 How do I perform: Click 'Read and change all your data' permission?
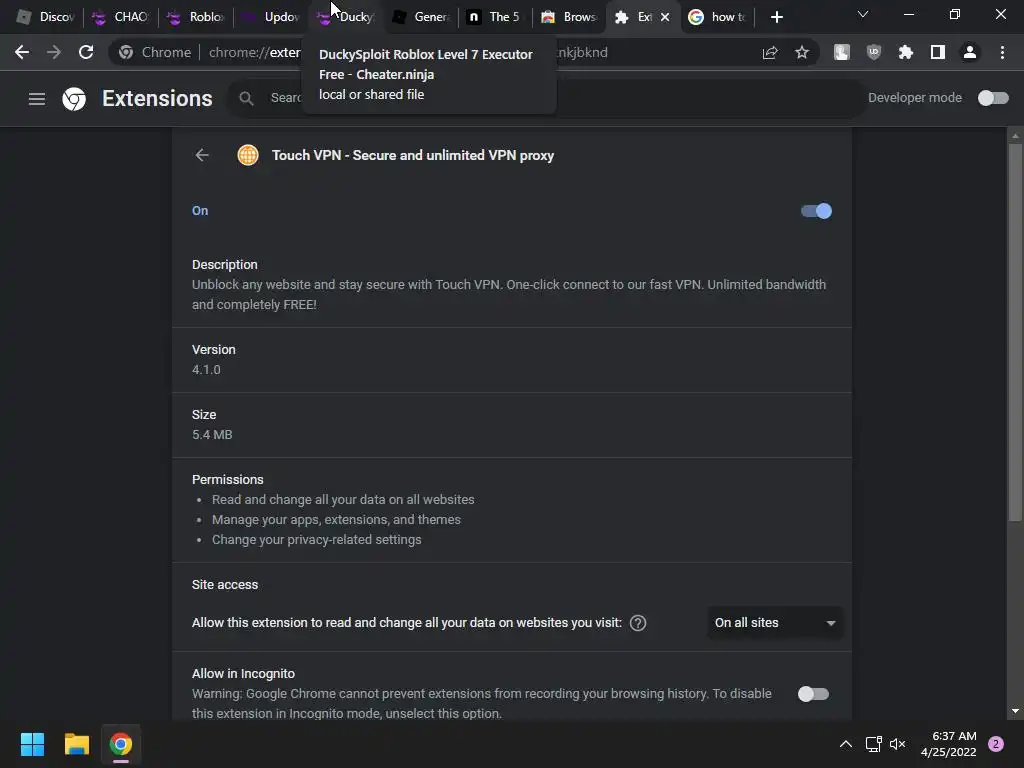point(343,500)
